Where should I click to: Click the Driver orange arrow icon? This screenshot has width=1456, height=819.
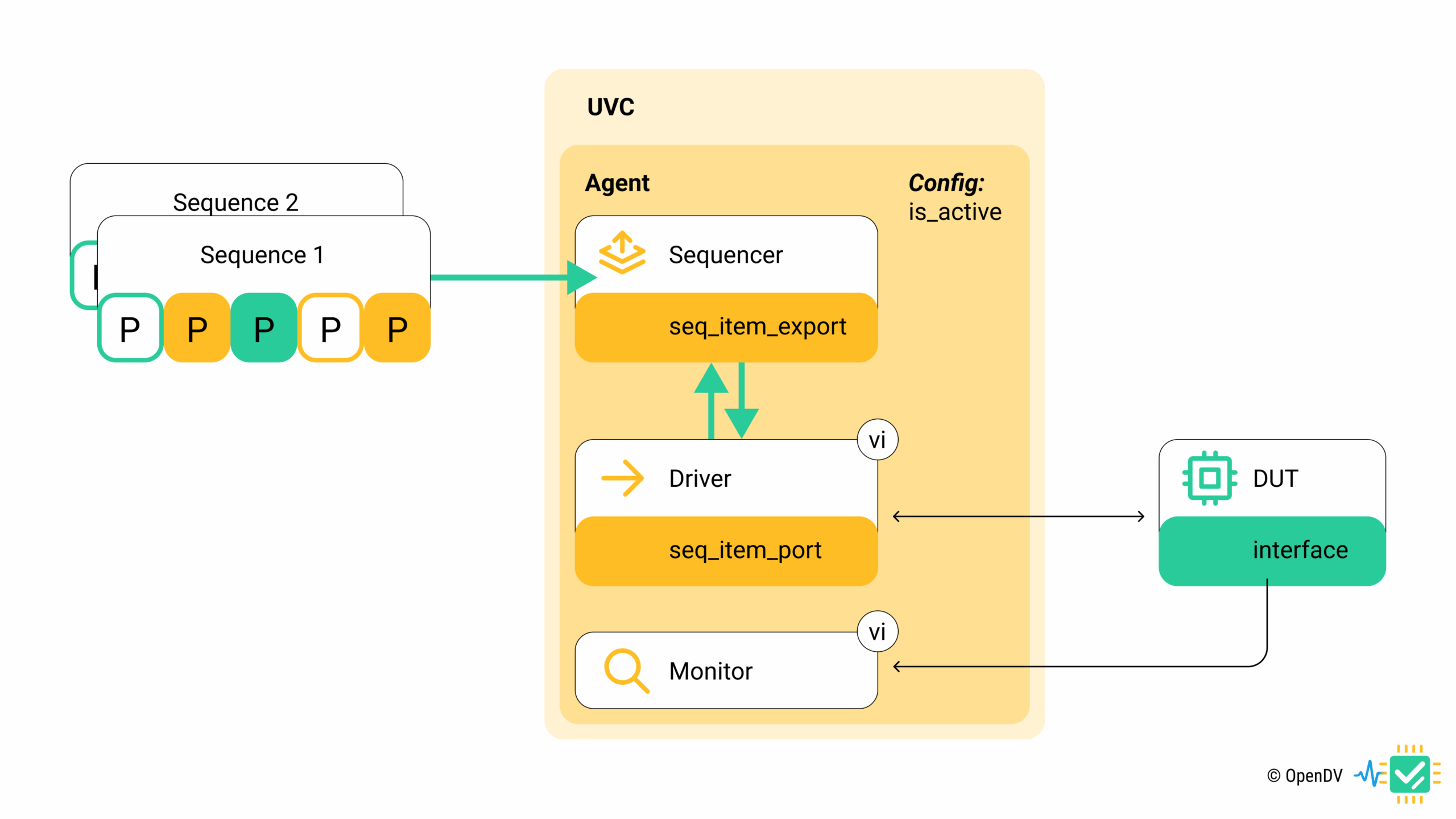[623, 478]
